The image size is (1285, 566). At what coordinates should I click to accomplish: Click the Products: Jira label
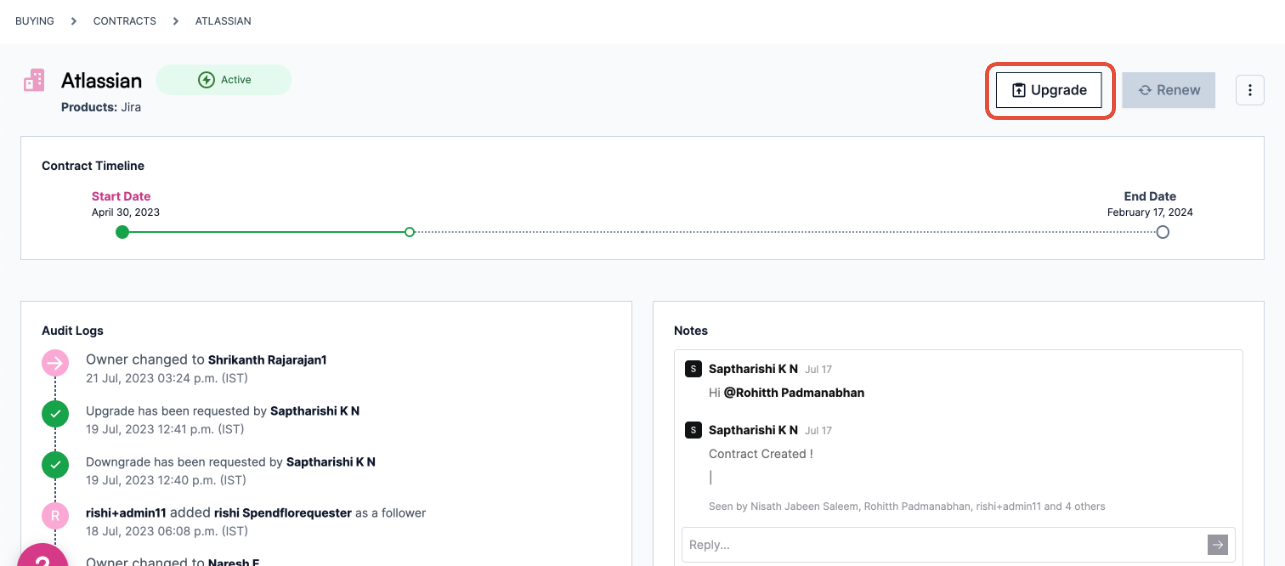[101, 107]
